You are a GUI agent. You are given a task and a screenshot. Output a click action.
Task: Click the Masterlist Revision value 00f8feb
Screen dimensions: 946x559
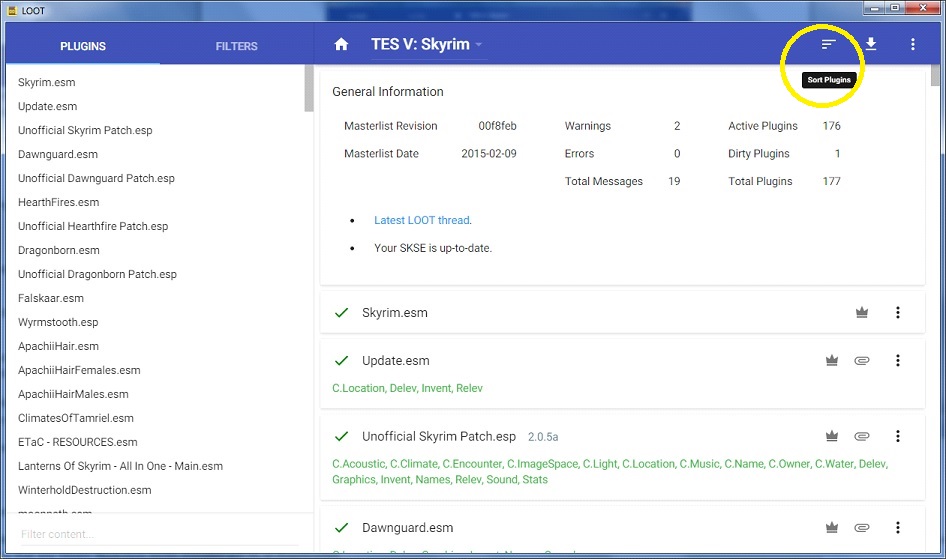pos(497,126)
